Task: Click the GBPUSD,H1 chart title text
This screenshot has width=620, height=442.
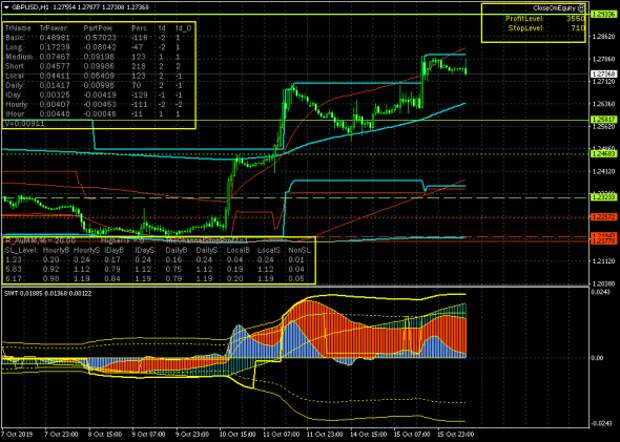Action: pyautogui.click(x=27, y=6)
